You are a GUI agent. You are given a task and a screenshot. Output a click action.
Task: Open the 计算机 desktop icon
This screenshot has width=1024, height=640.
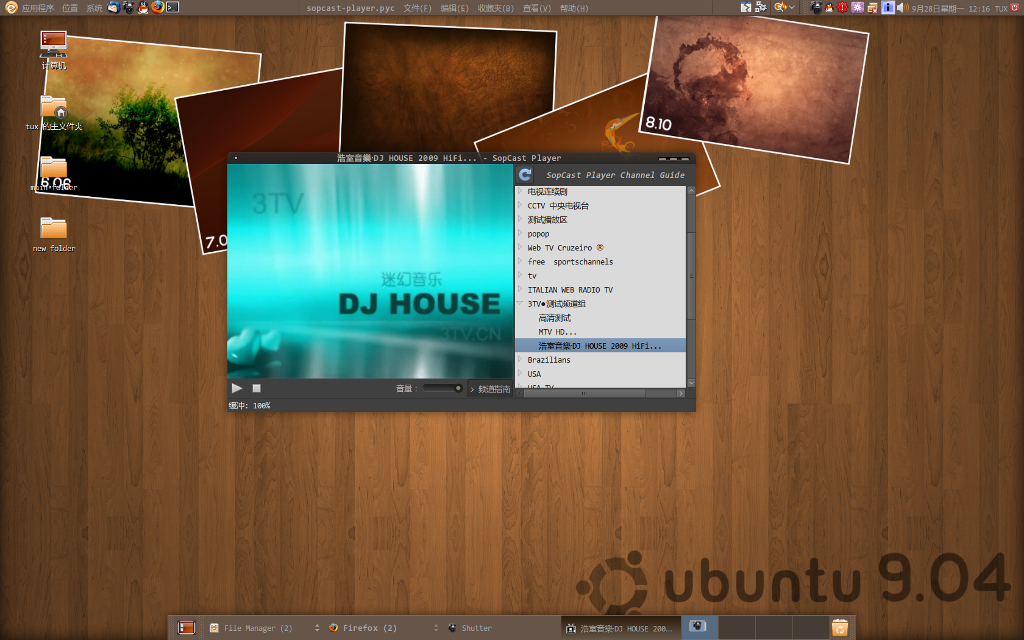click(x=54, y=50)
